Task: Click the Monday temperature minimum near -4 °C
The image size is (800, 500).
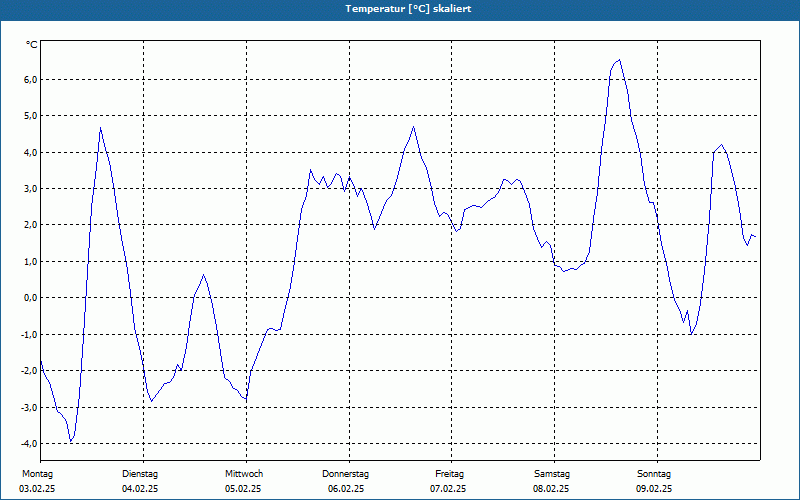Action: [x=71, y=440]
